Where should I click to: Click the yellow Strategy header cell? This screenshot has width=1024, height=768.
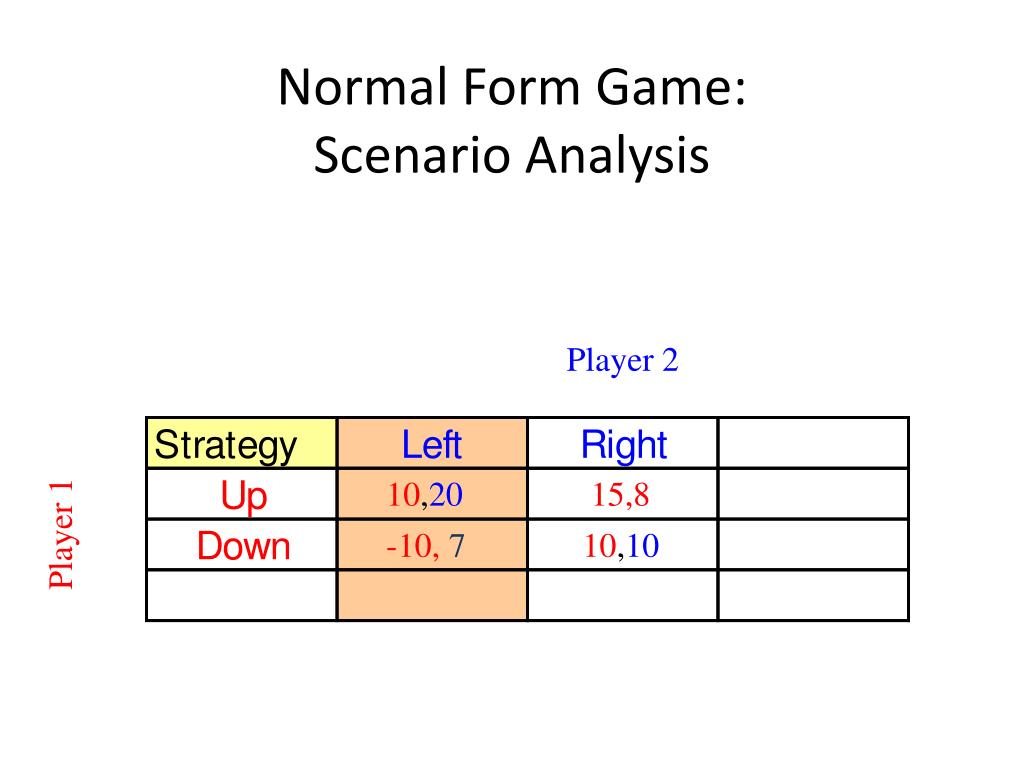[x=242, y=443]
